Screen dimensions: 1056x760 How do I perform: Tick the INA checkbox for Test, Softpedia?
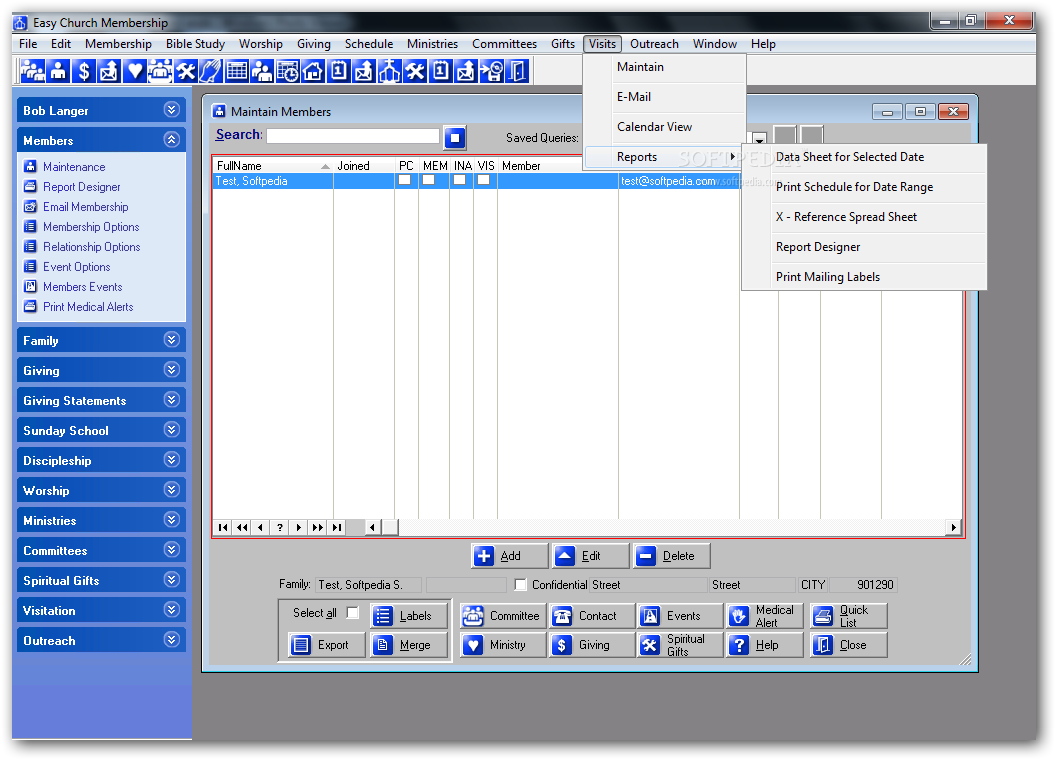point(459,181)
